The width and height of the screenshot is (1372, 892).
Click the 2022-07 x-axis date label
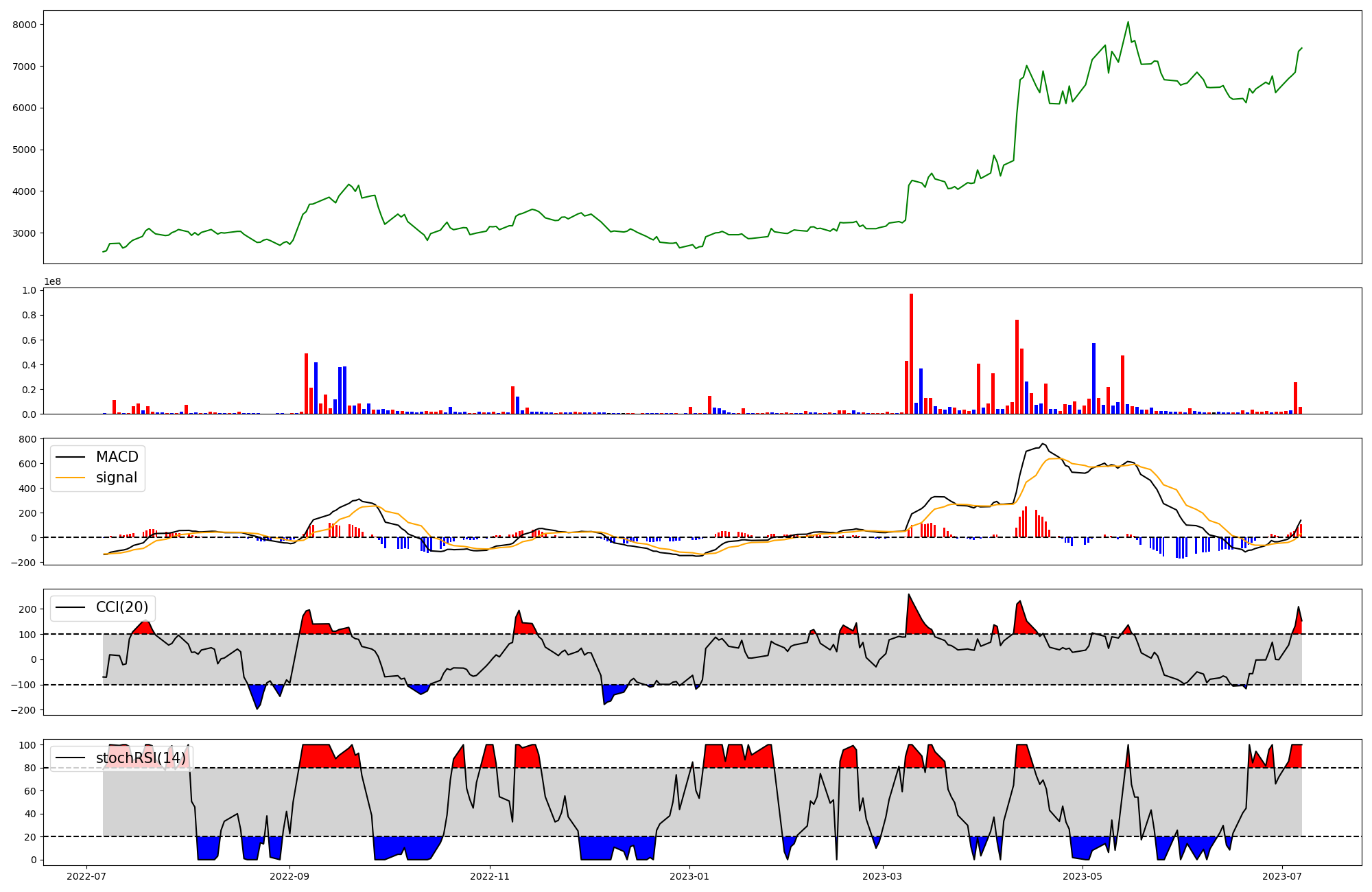tap(86, 876)
